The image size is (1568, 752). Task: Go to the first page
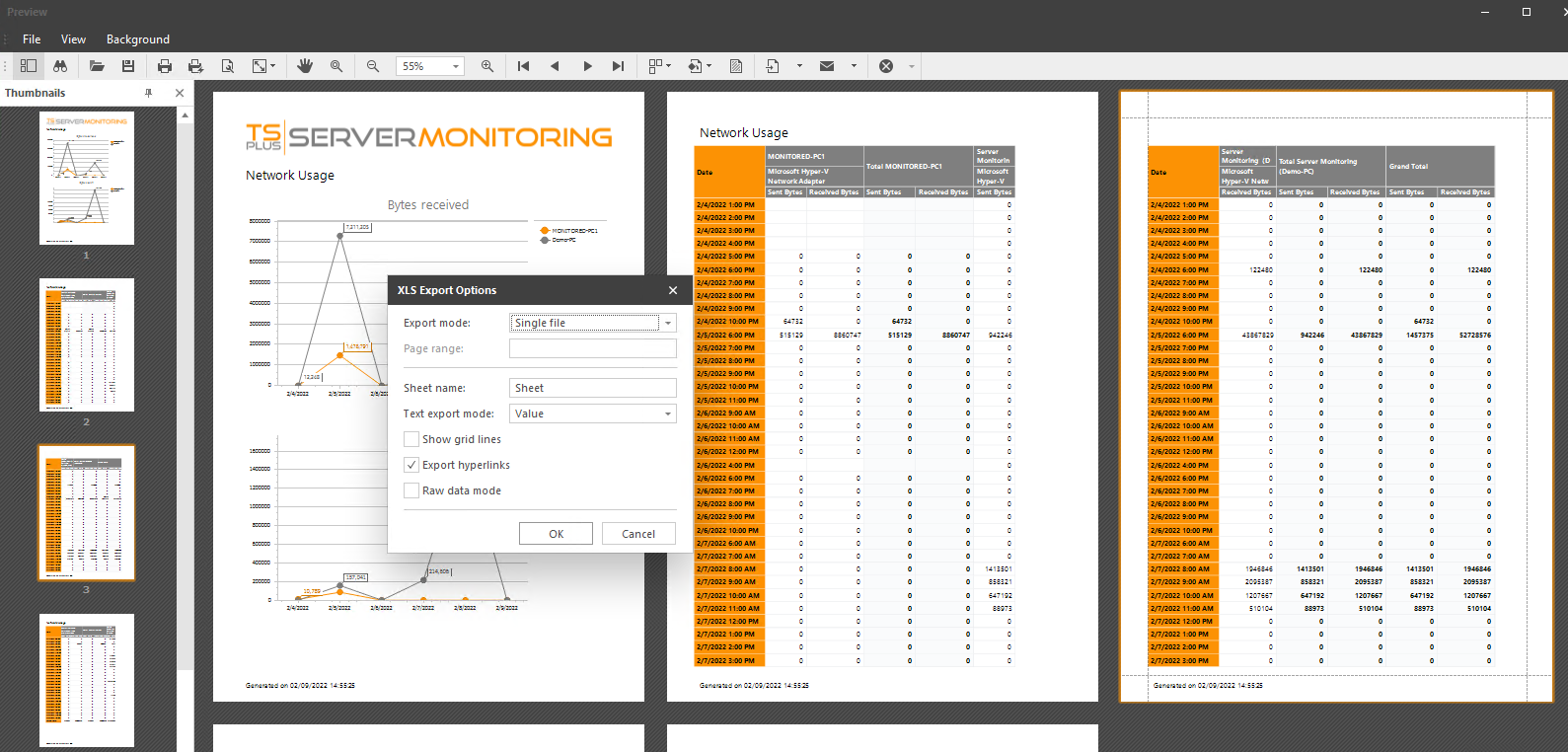[523, 66]
